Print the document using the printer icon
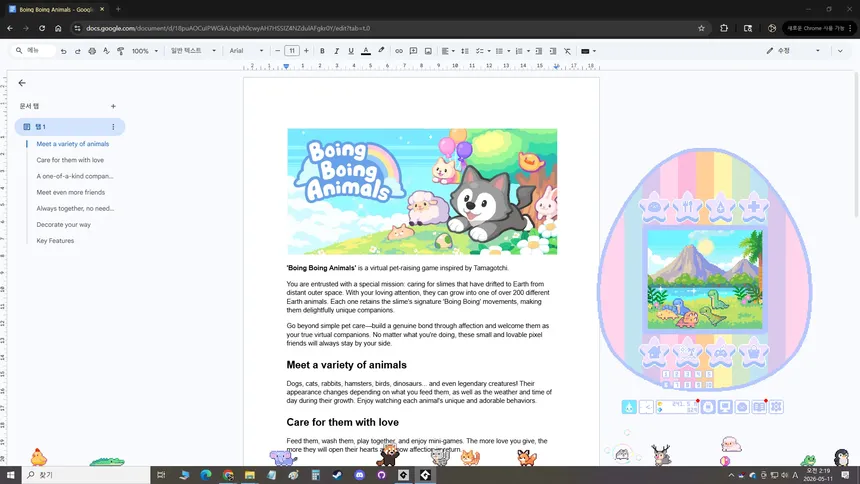Viewport: 860px width, 484px height. 92,51
